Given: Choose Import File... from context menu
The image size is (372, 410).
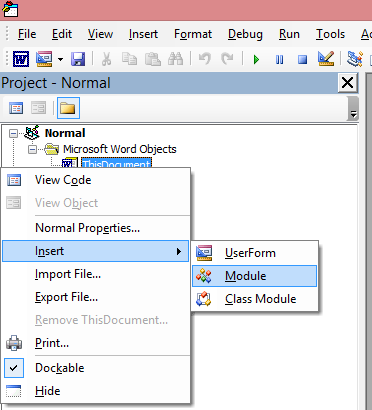Looking at the screenshot, I should [x=96, y=274].
